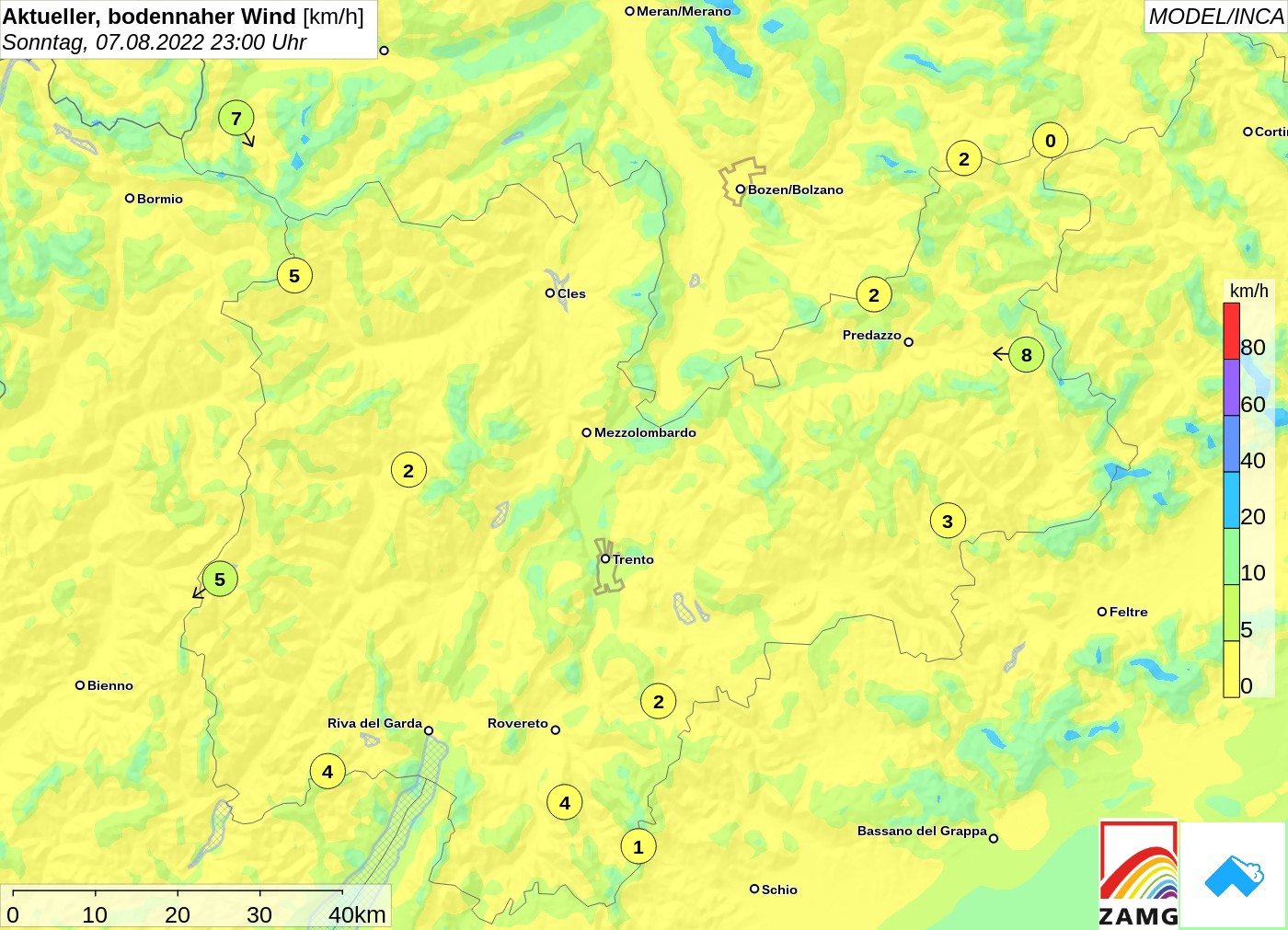Click station marker 2 beside the 0 marker

click(x=964, y=158)
